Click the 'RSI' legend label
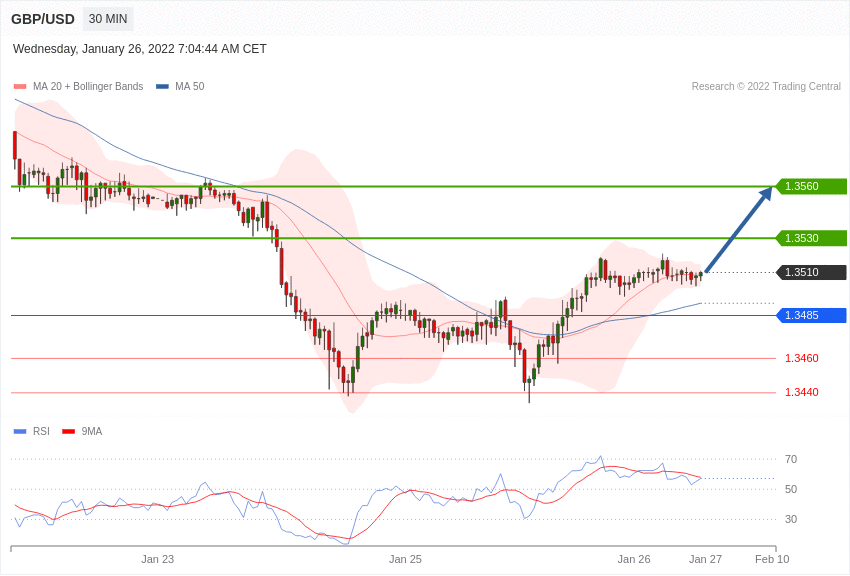 point(41,431)
